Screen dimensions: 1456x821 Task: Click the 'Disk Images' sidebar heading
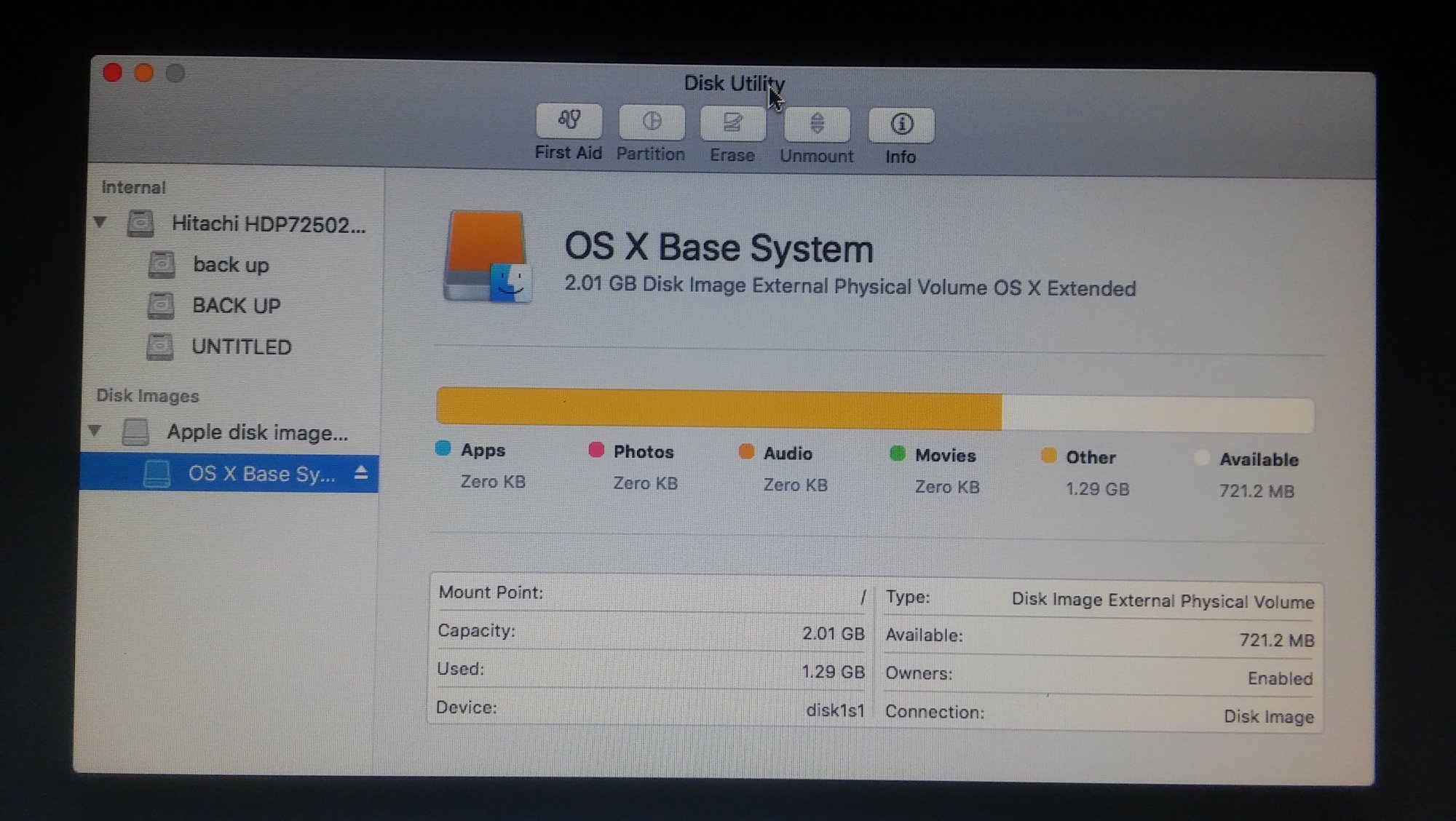(147, 395)
